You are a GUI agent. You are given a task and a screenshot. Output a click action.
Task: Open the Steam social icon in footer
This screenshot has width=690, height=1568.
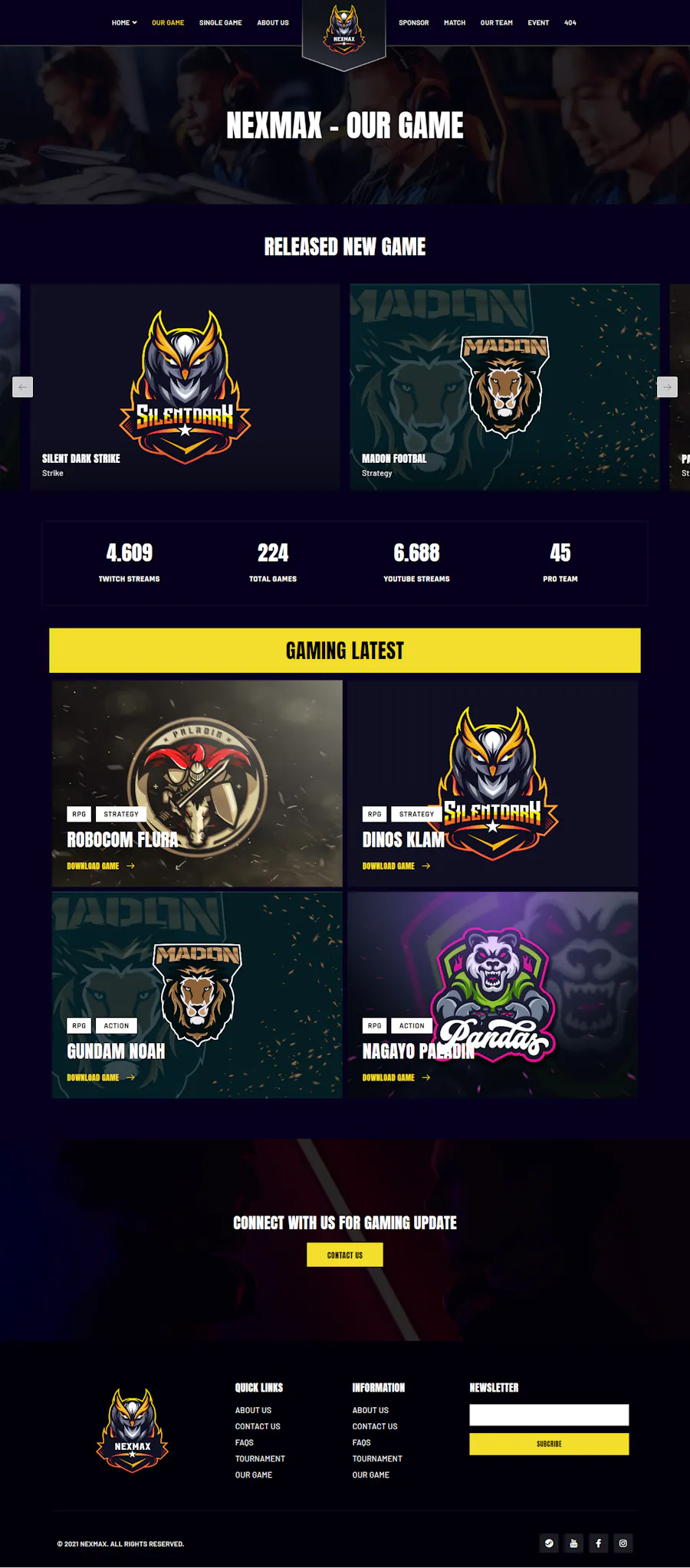point(549,1543)
